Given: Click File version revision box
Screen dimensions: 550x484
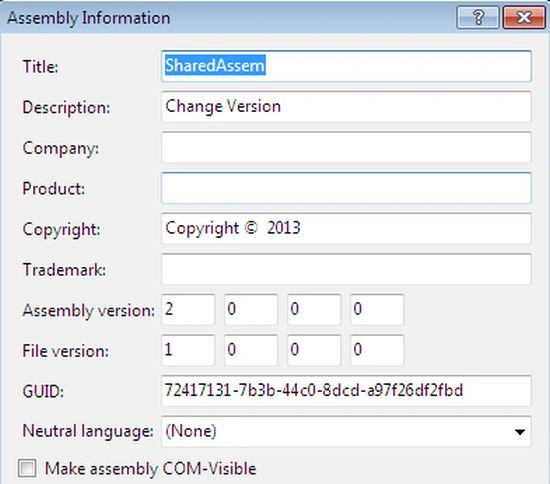Looking at the screenshot, I should coord(377,350).
